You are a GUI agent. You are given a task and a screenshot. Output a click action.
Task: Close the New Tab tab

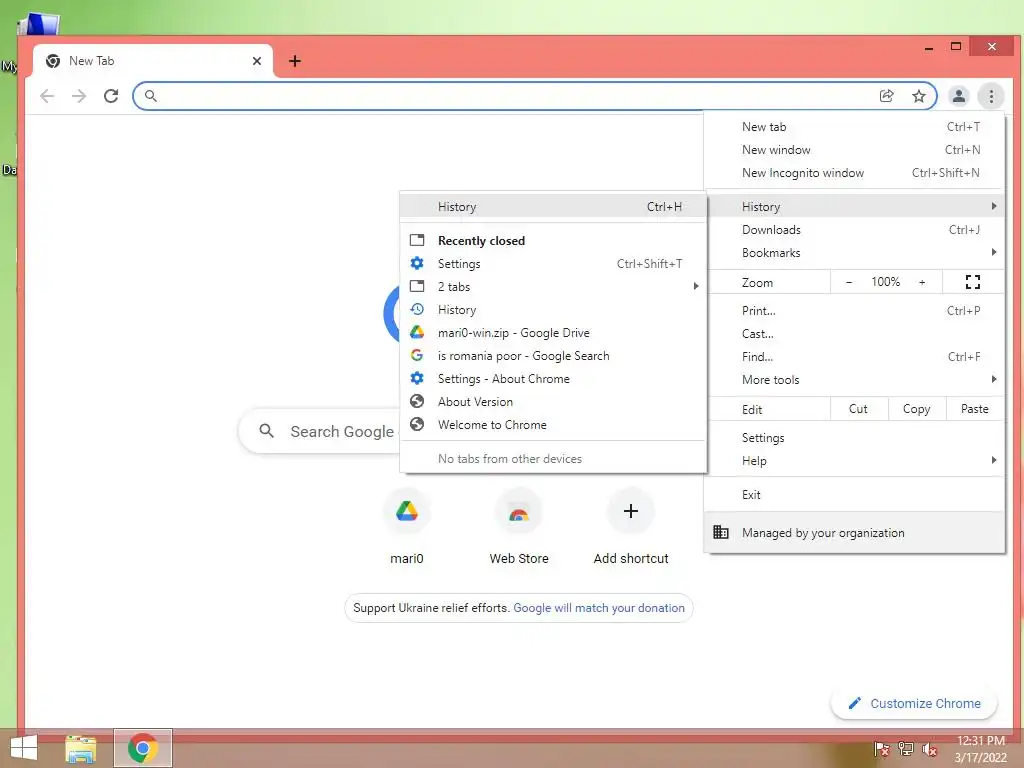257,61
